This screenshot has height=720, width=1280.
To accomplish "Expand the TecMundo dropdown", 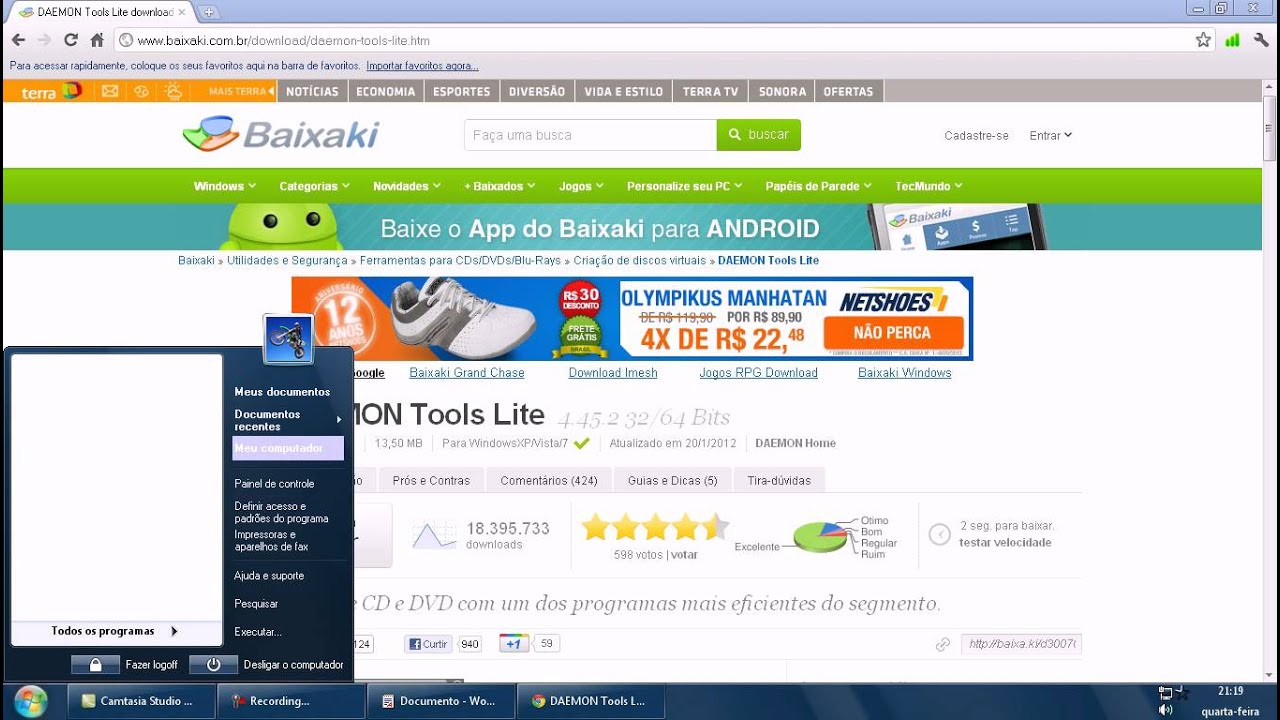I will click(x=929, y=186).
